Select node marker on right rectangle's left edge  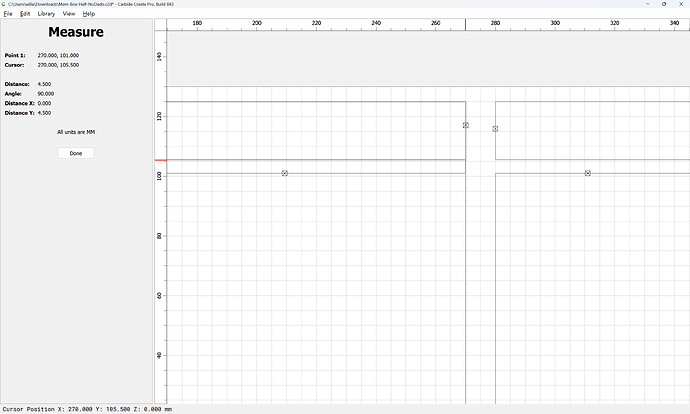click(495, 129)
